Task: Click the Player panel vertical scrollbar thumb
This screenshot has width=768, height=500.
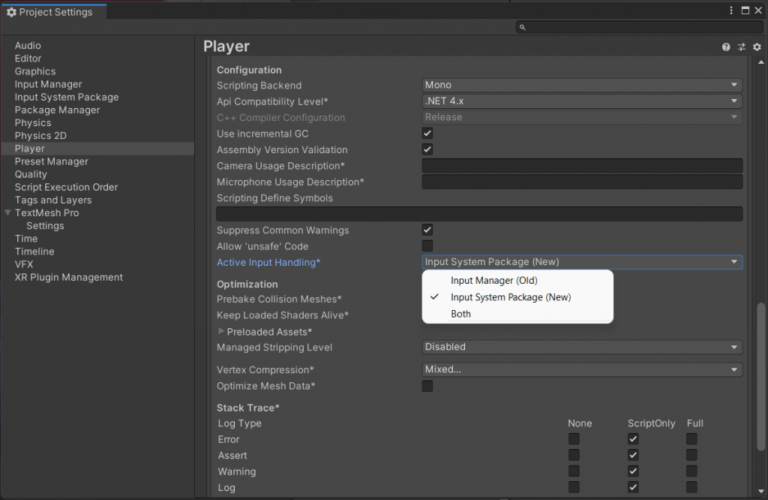Action: pyautogui.click(x=761, y=377)
